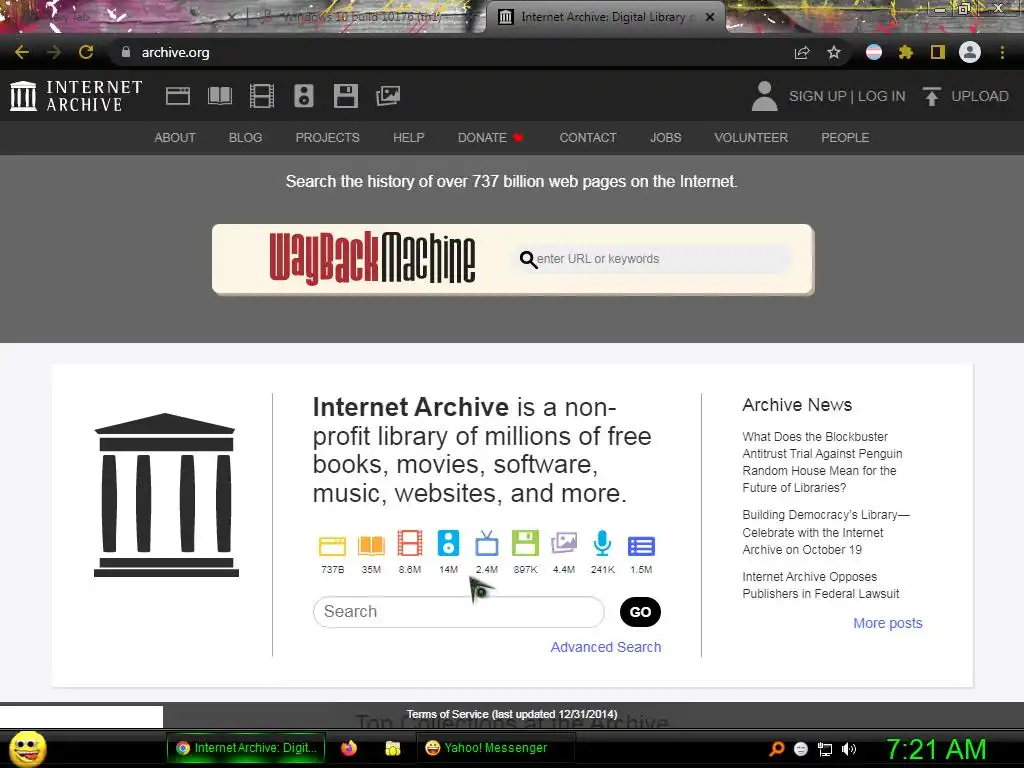Image resolution: width=1024 pixels, height=768 pixels.
Task: Open the yellow file manager taskbar icon
Action: (x=392, y=748)
